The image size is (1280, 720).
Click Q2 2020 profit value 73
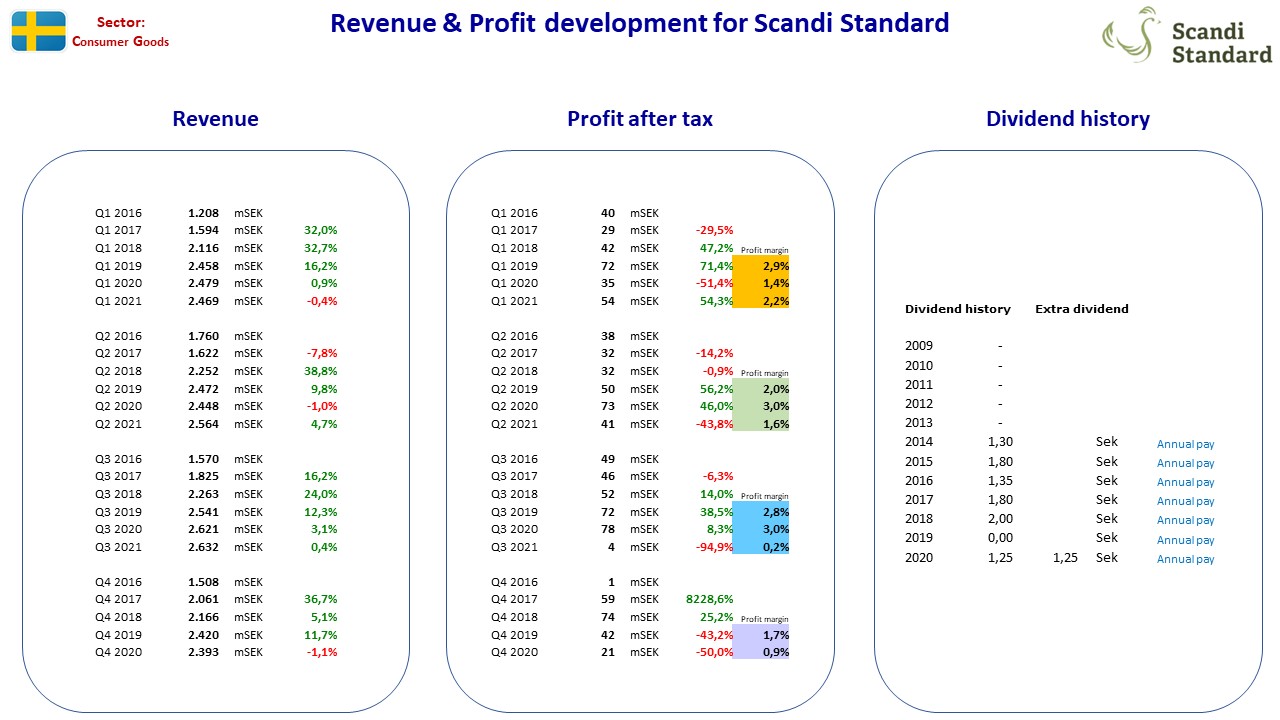coord(609,406)
